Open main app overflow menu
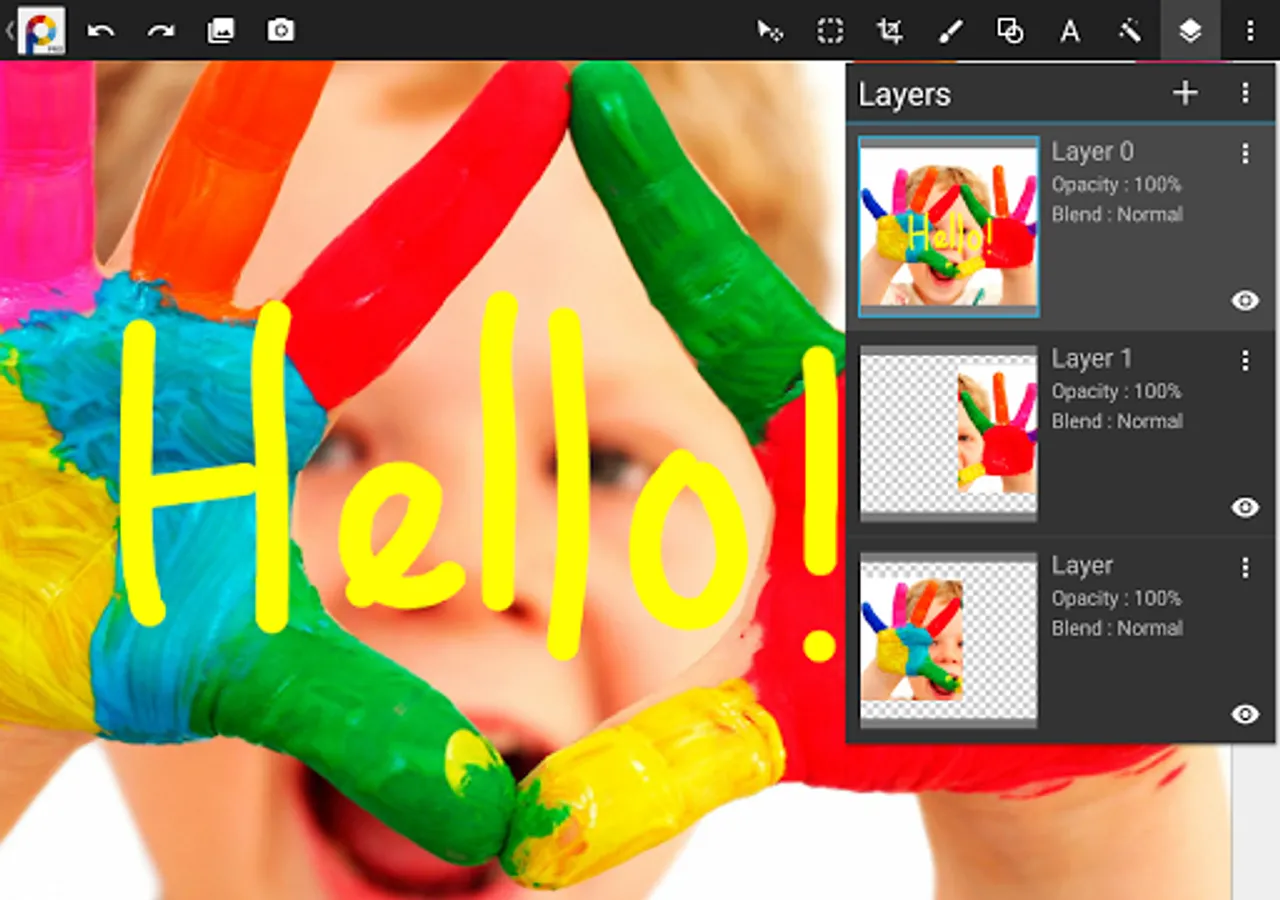Viewport: 1280px width, 900px height. pos(1249,31)
